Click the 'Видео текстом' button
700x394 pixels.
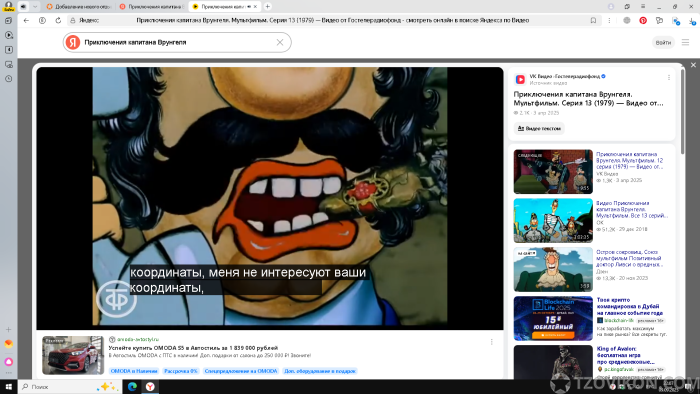coord(539,129)
